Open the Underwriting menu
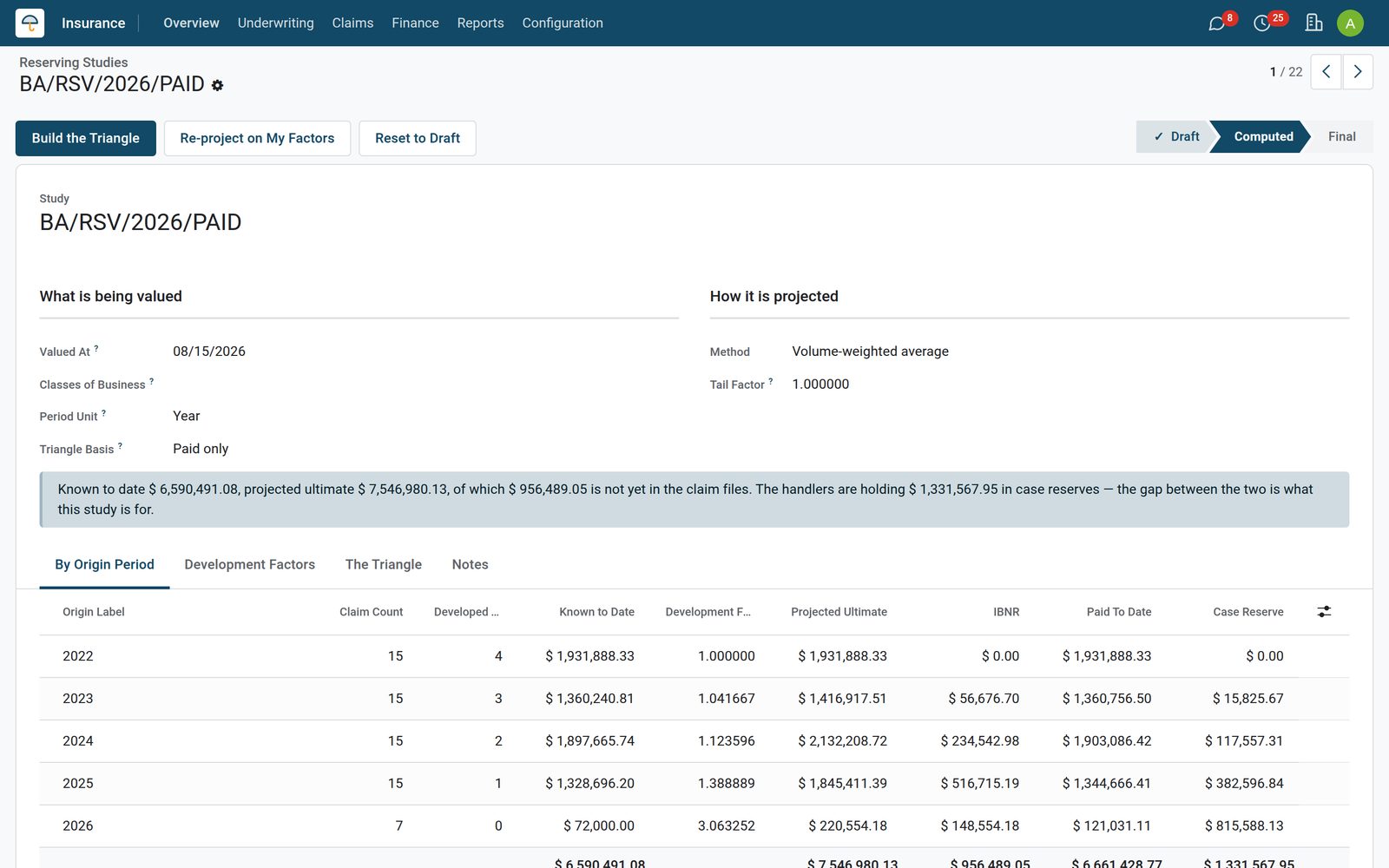The height and width of the screenshot is (868, 1389). point(276,23)
